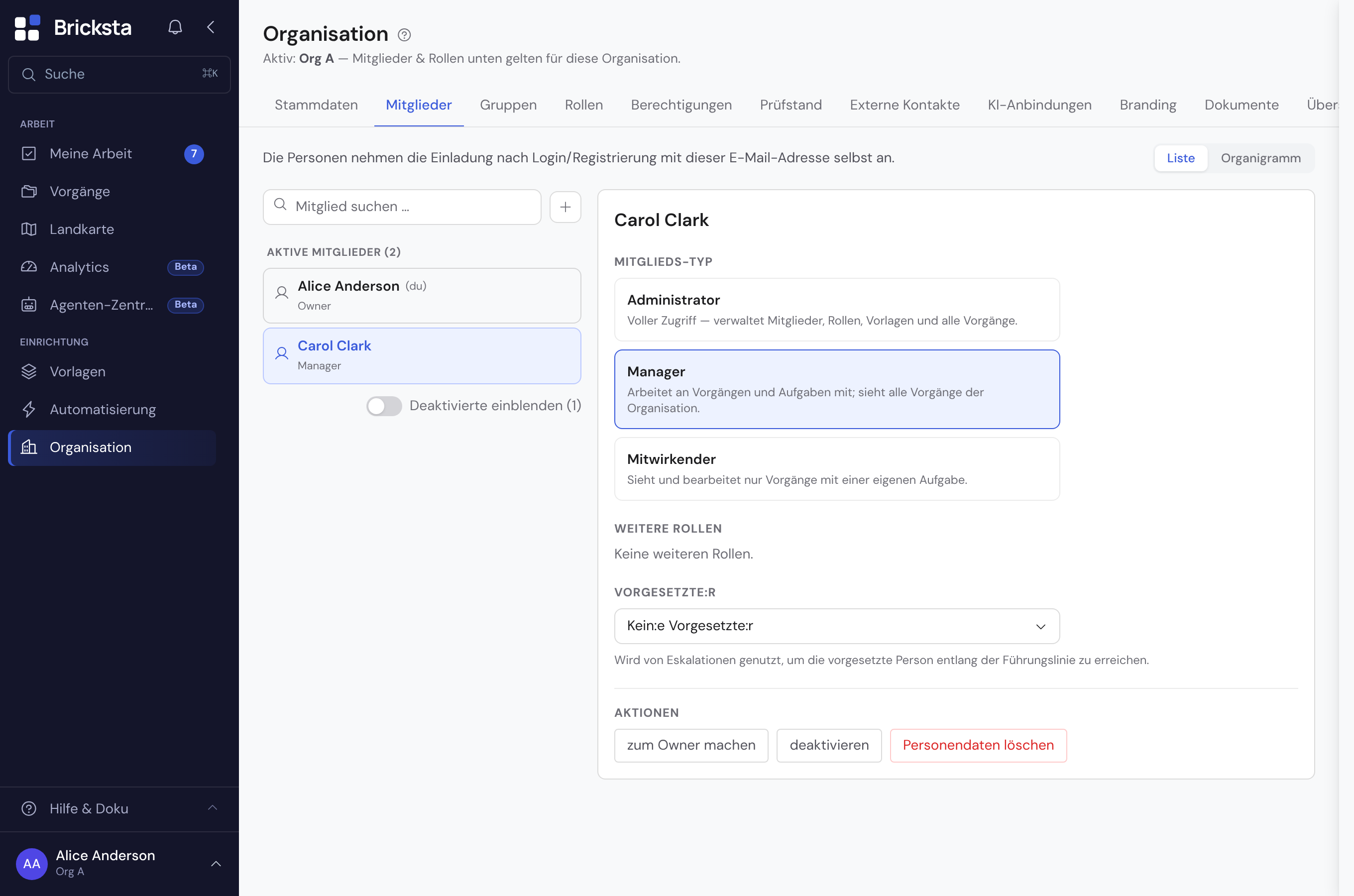Image resolution: width=1354 pixels, height=896 pixels.
Task: Add a new member with plus button
Action: click(x=565, y=207)
